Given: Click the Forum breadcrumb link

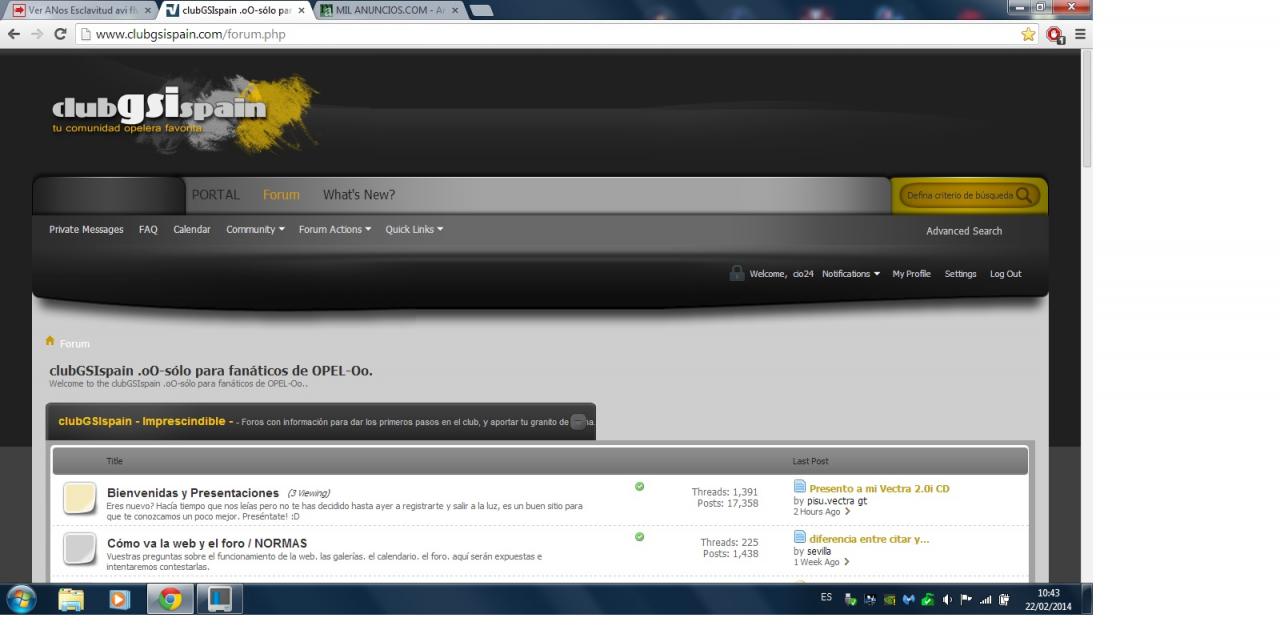Looking at the screenshot, I should 74,343.
